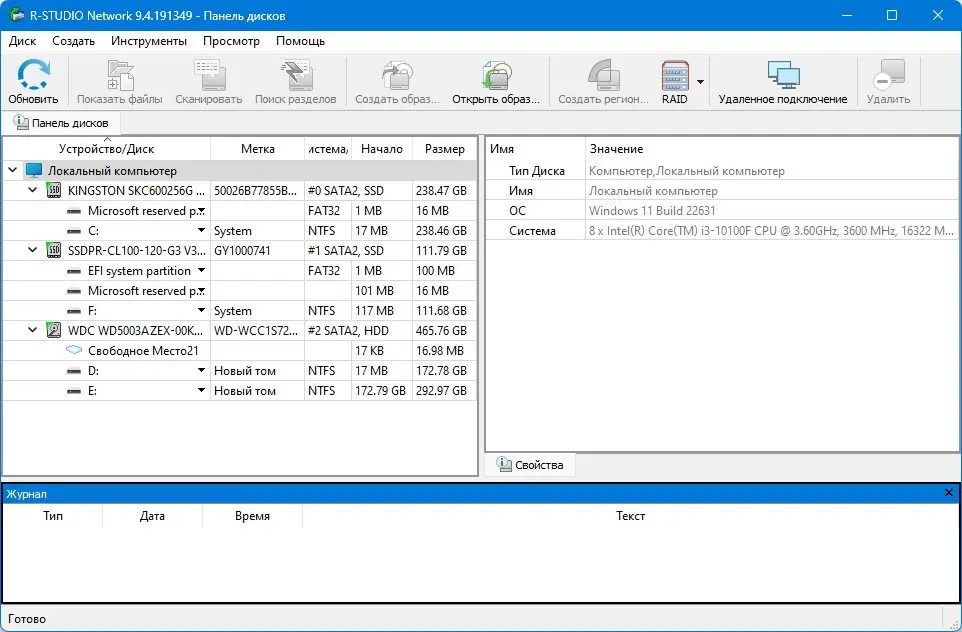This screenshot has height=632, width=962.
Task: Open the Инструменты menu
Action: (148, 41)
